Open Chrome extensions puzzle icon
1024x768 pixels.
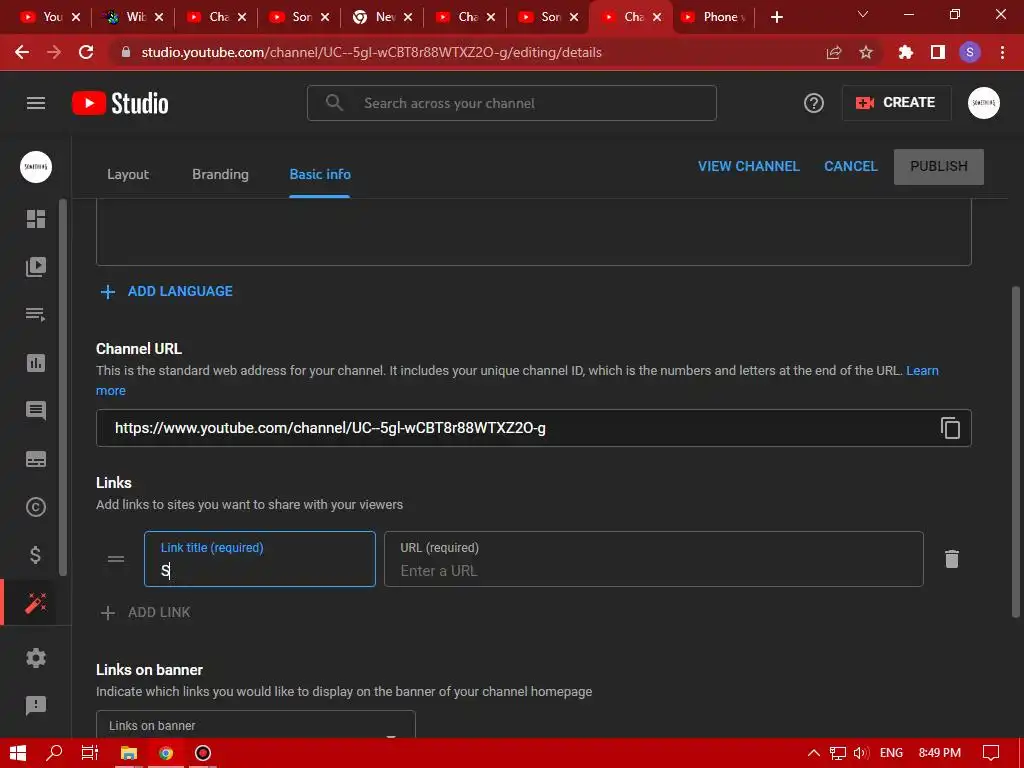(905, 52)
